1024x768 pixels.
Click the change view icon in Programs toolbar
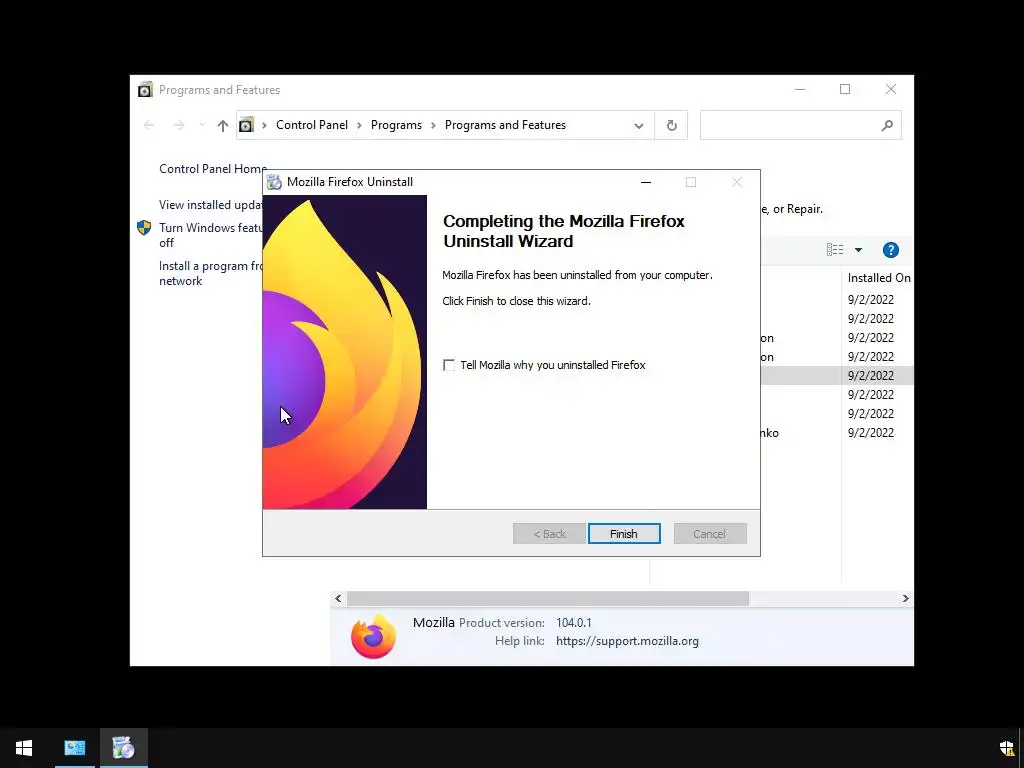tap(835, 249)
